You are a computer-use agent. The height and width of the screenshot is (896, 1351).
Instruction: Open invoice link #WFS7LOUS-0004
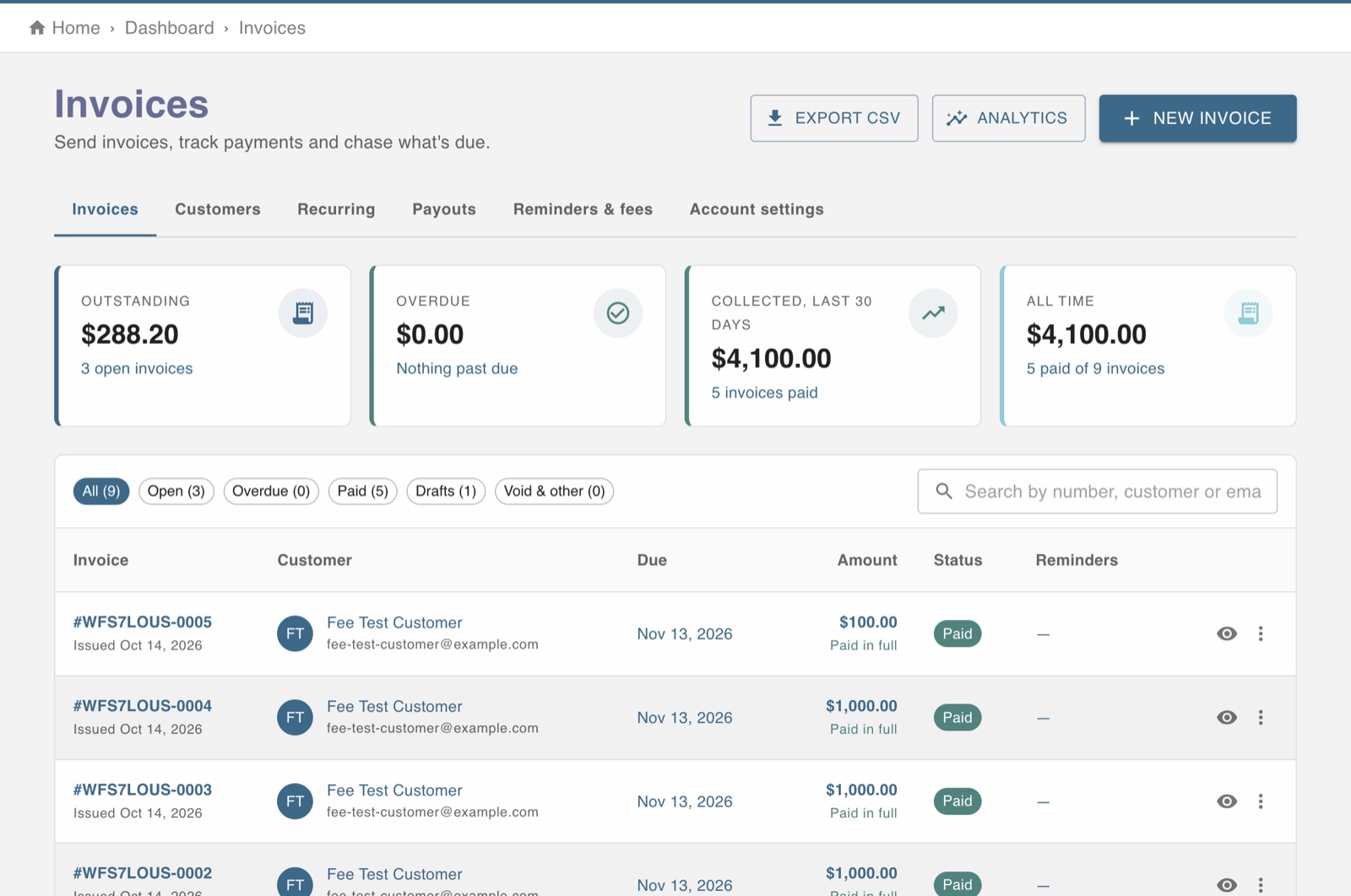[143, 705]
